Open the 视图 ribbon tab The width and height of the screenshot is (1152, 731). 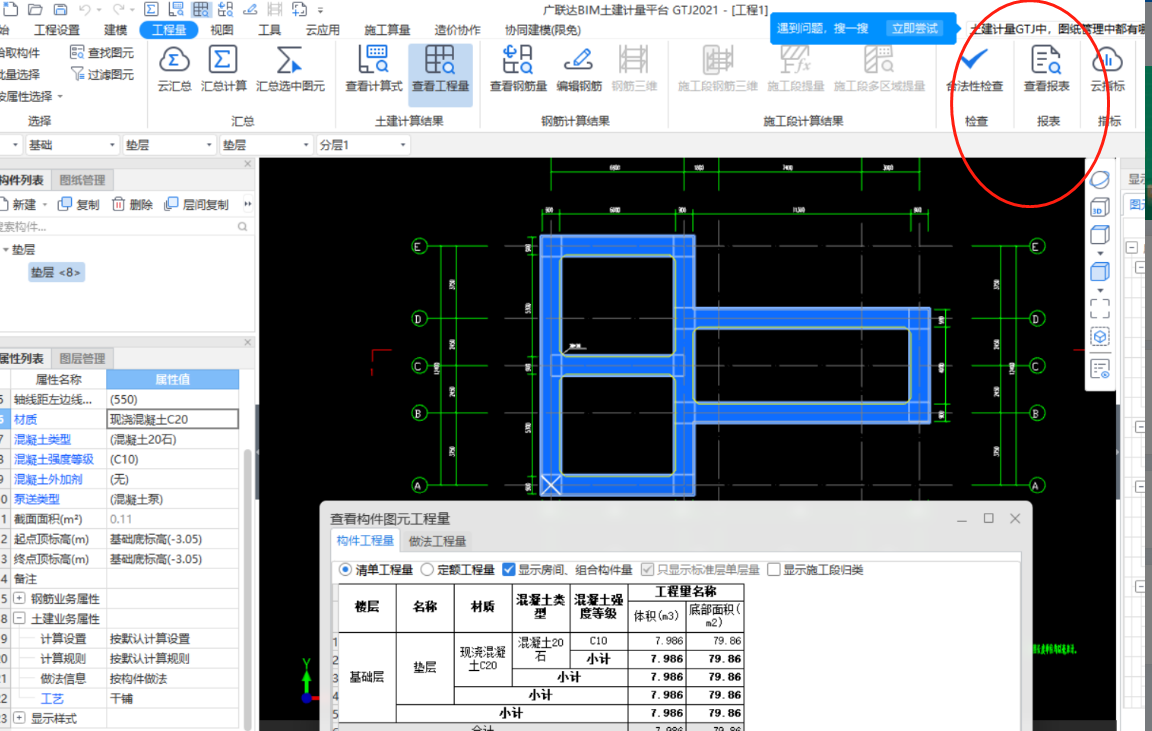[221, 30]
